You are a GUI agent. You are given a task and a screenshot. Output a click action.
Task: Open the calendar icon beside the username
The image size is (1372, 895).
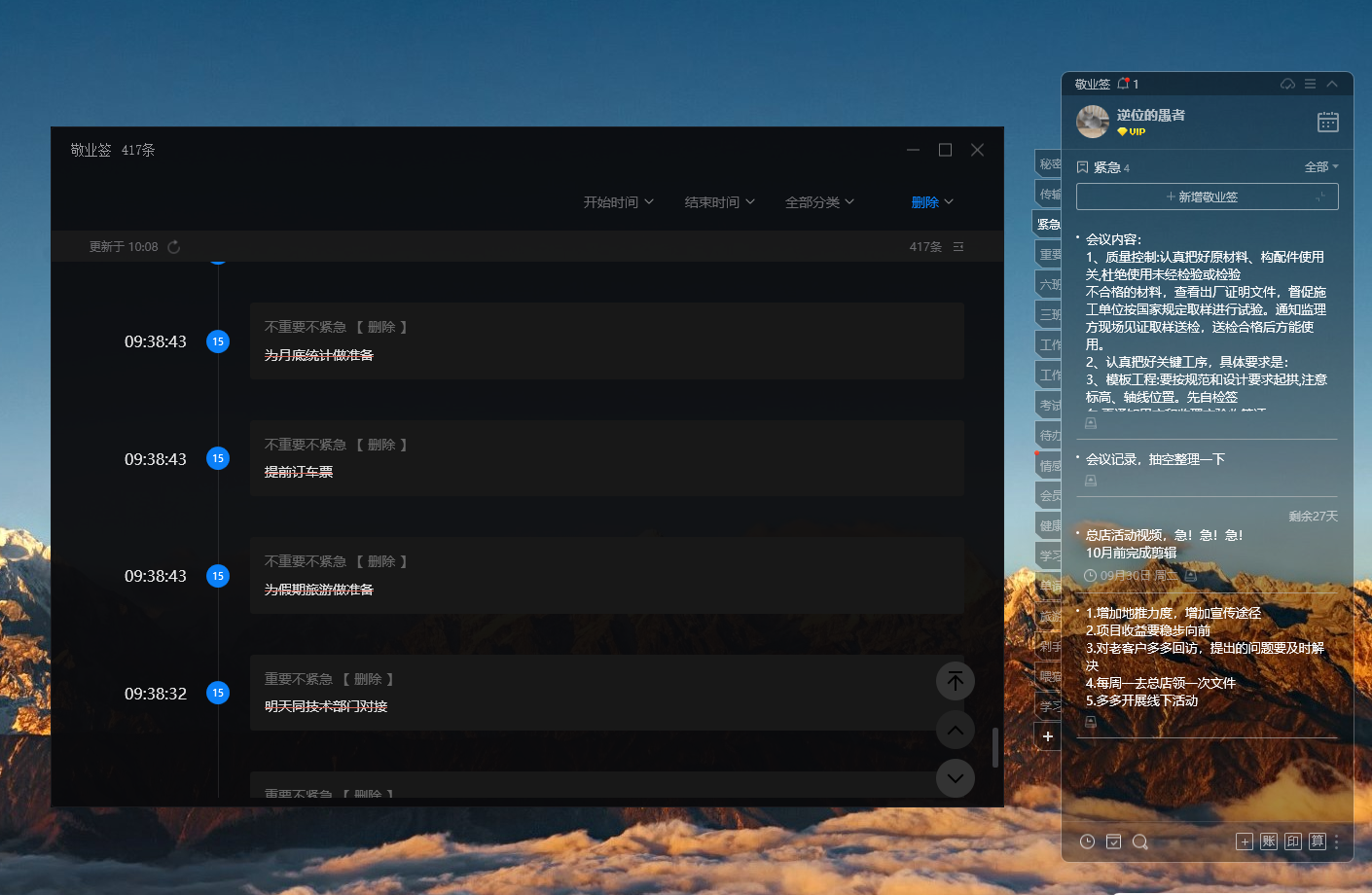pyautogui.click(x=1327, y=122)
